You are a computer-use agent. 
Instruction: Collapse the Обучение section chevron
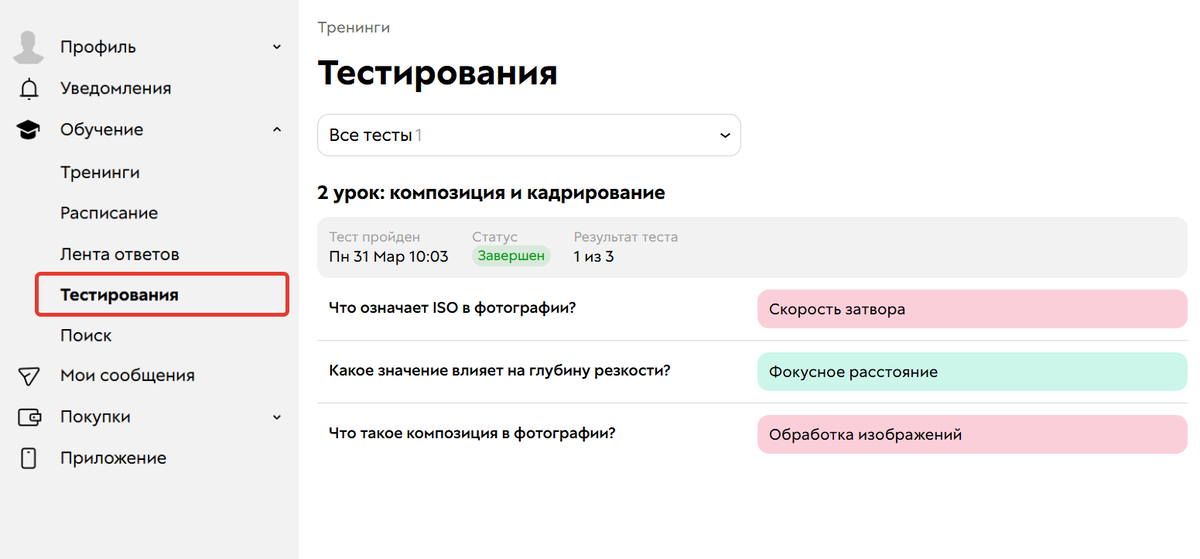coord(277,130)
